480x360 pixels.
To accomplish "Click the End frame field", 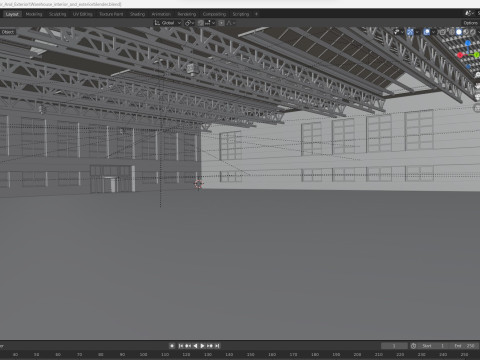I will pyautogui.click(x=464, y=346).
